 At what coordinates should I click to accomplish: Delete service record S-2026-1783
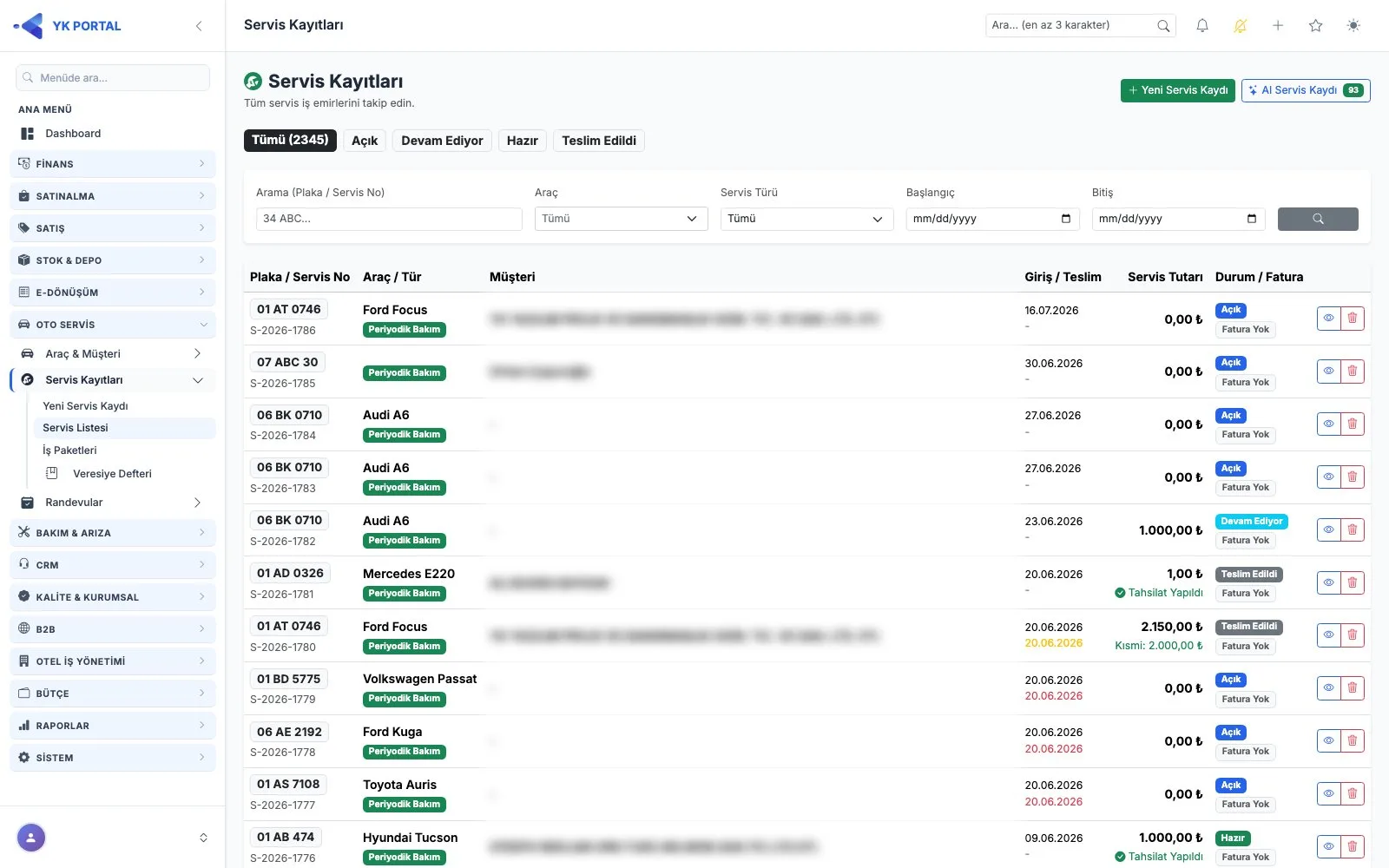coord(1353,477)
